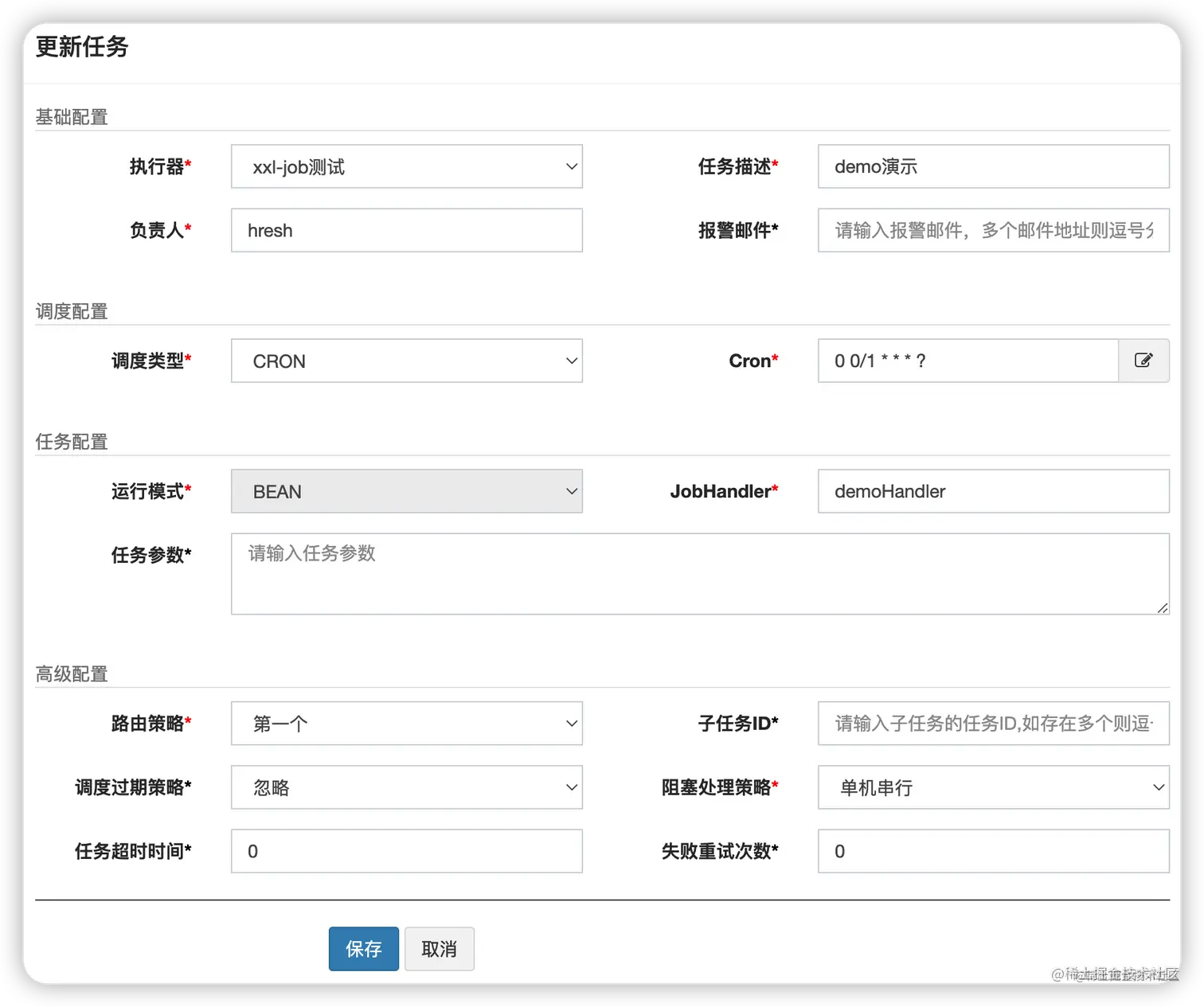Viewport: 1204px width, 1007px height.
Task: Click the 任务配置 section heading
Action: click(72, 442)
